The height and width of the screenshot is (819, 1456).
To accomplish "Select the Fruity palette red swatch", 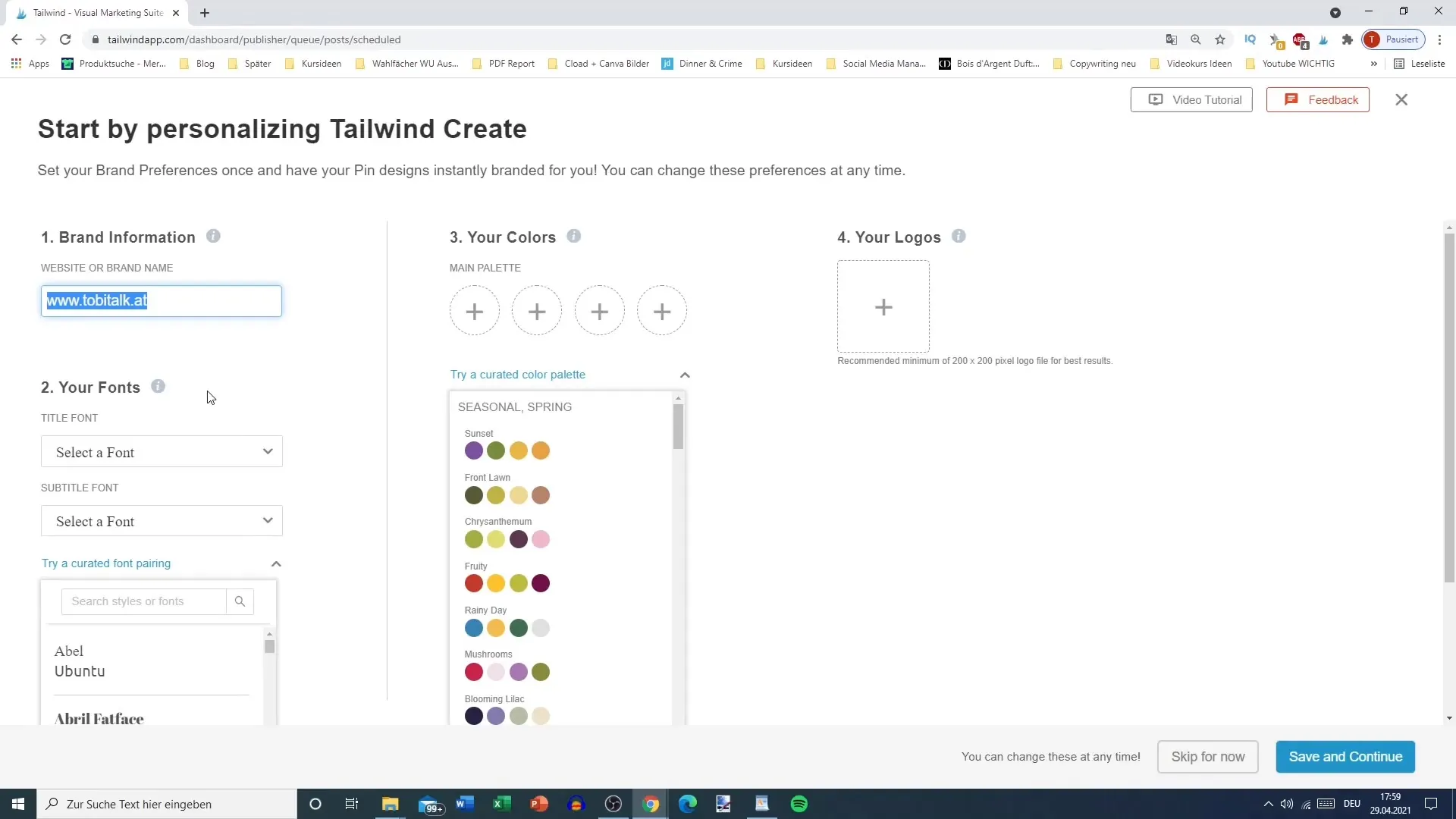I will click(x=474, y=583).
